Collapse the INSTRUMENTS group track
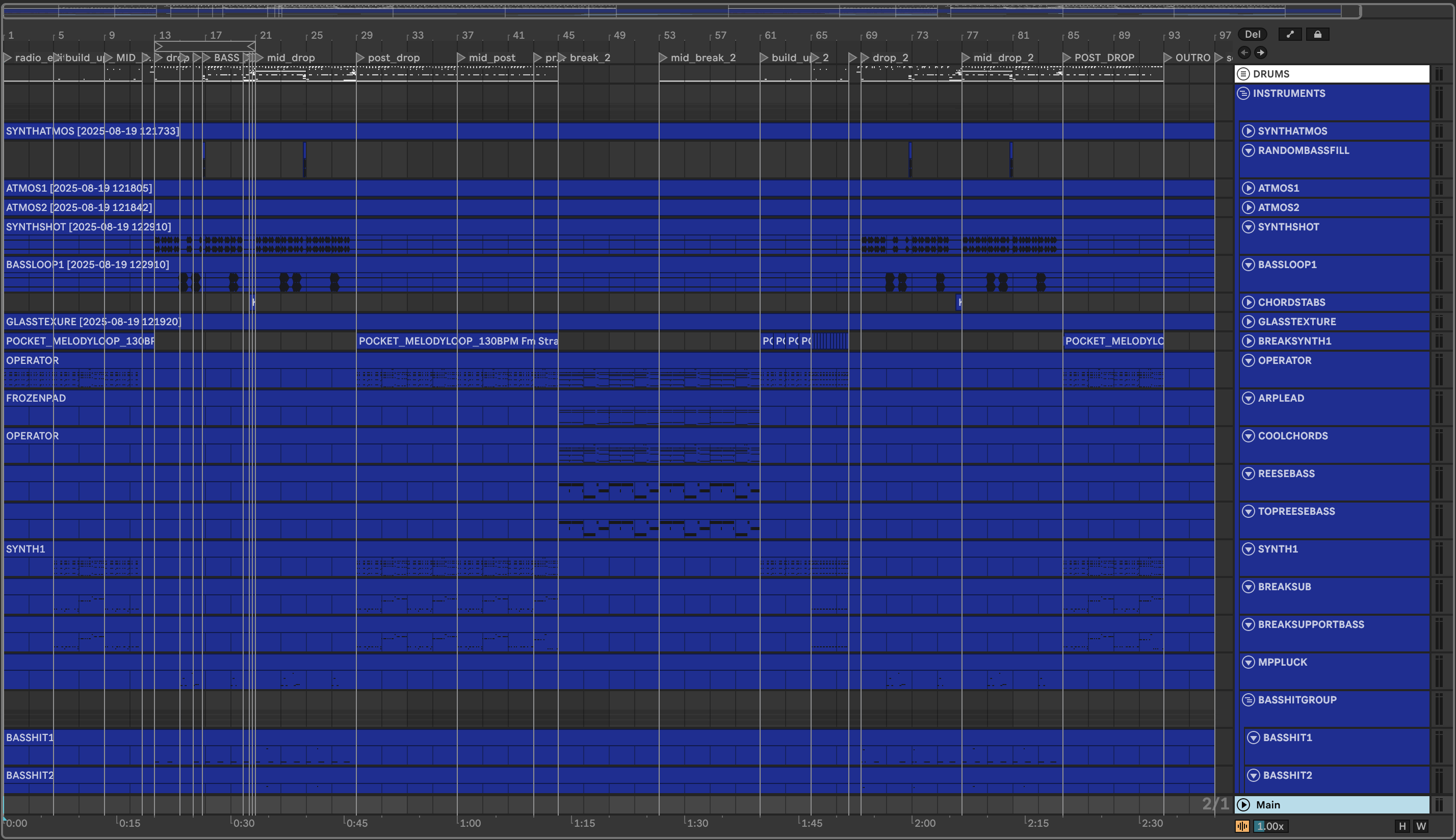This screenshot has width=1456, height=840. [x=1244, y=93]
